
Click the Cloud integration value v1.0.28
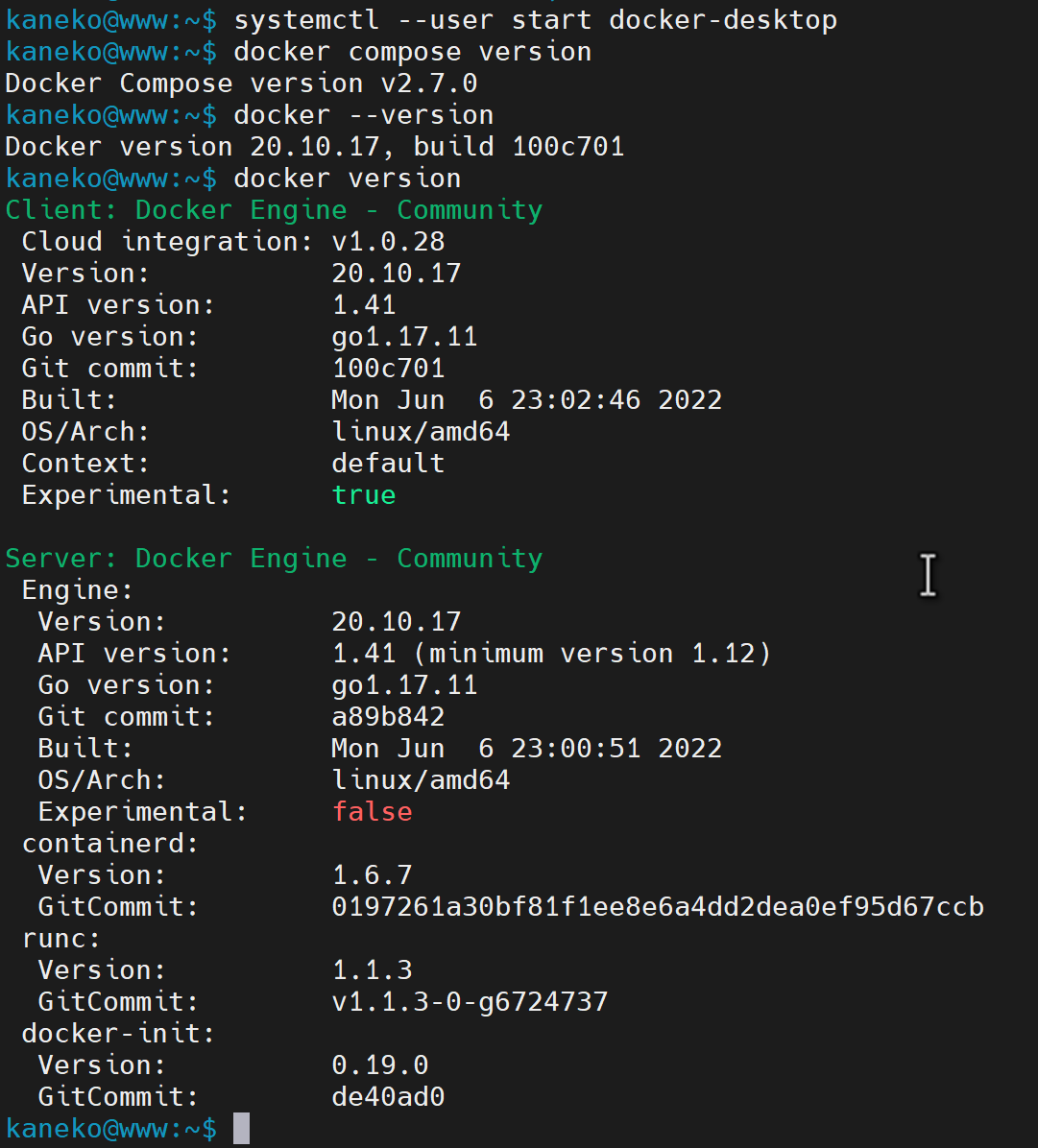(x=388, y=242)
